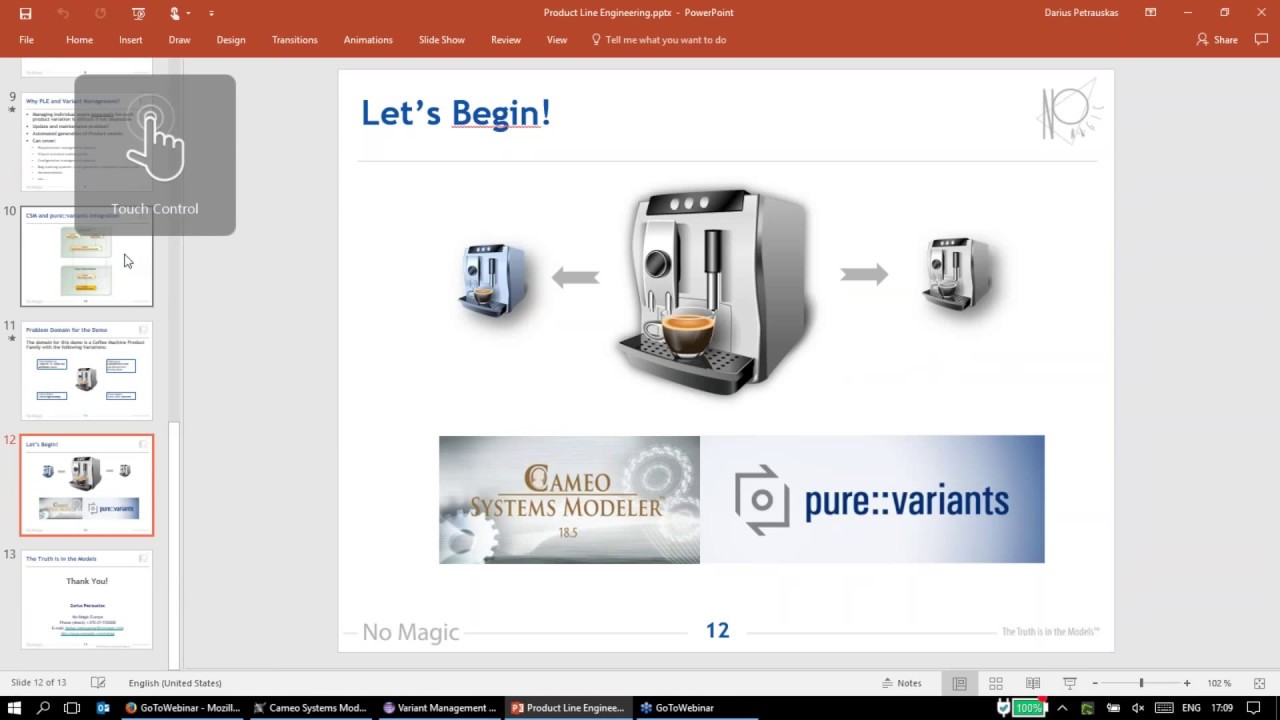The height and width of the screenshot is (720, 1280).
Task: Open the Windows Start menu
Action: point(14,708)
